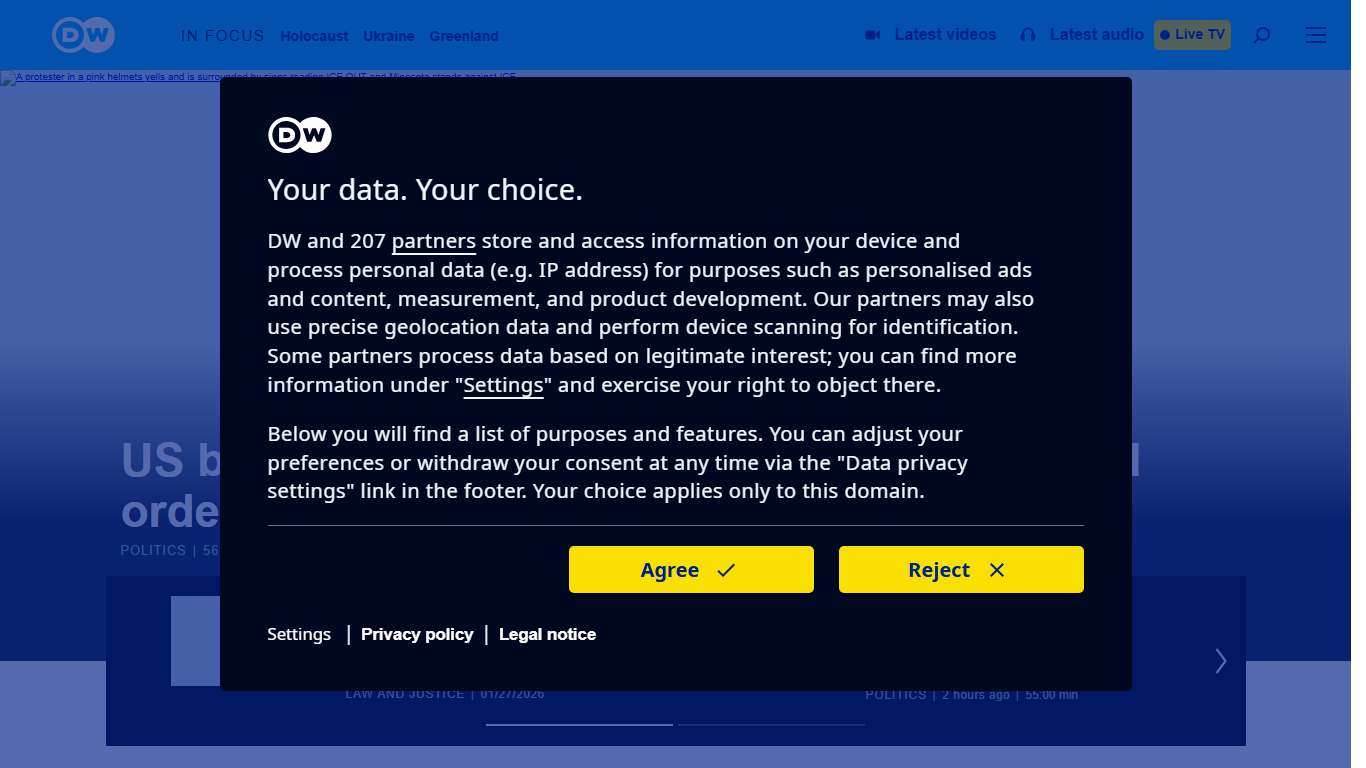1366x768 pixels.
Task: Click the DW logo in consent dialog
Action: pyautogui.click(x=300, y=135)
